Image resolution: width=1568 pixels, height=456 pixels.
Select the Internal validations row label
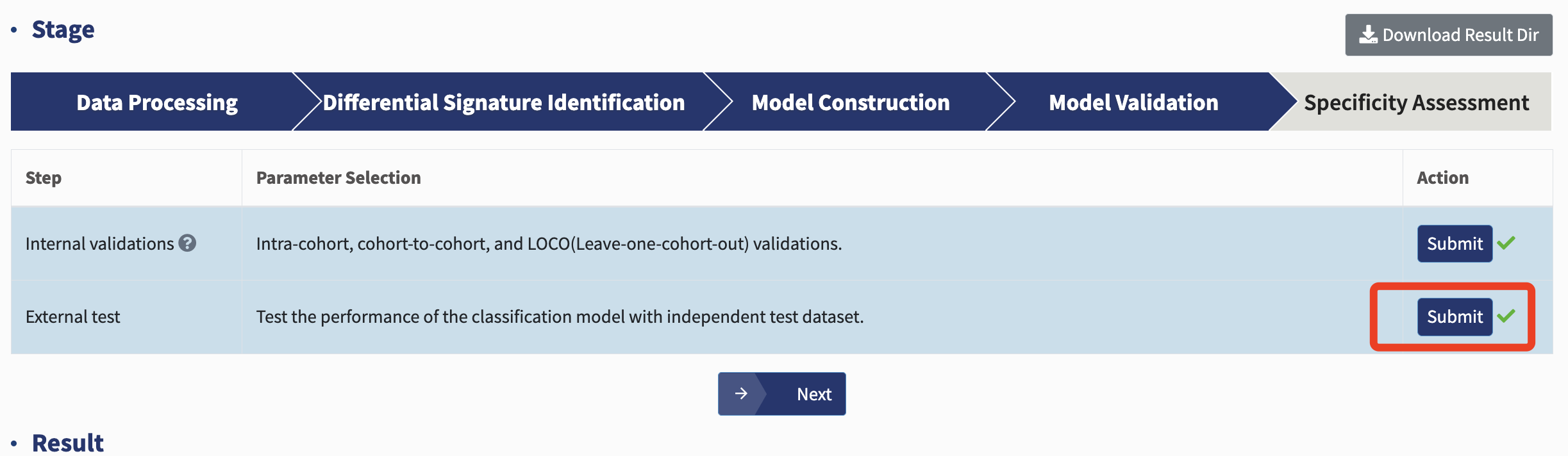click(99, 243)
